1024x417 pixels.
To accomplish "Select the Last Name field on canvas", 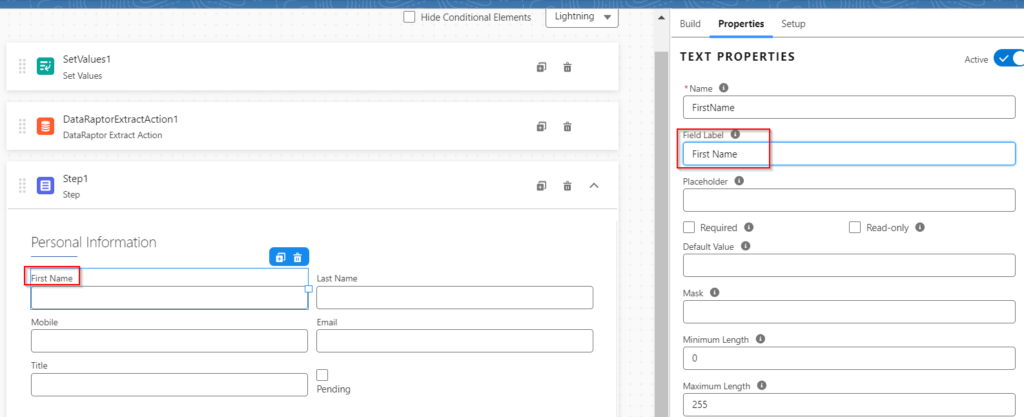I will (454, 298).
